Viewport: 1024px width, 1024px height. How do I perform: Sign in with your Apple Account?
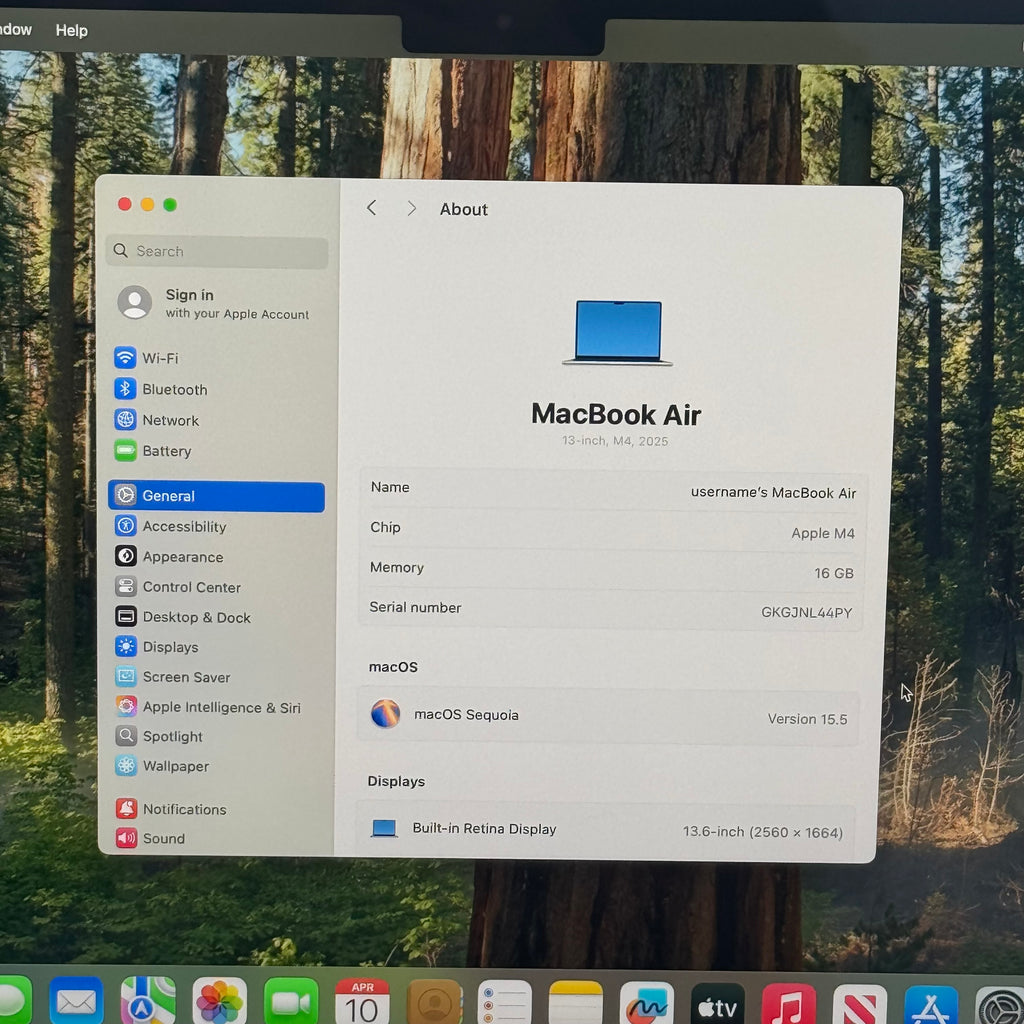pyautogui.click(x=216, y=304)
